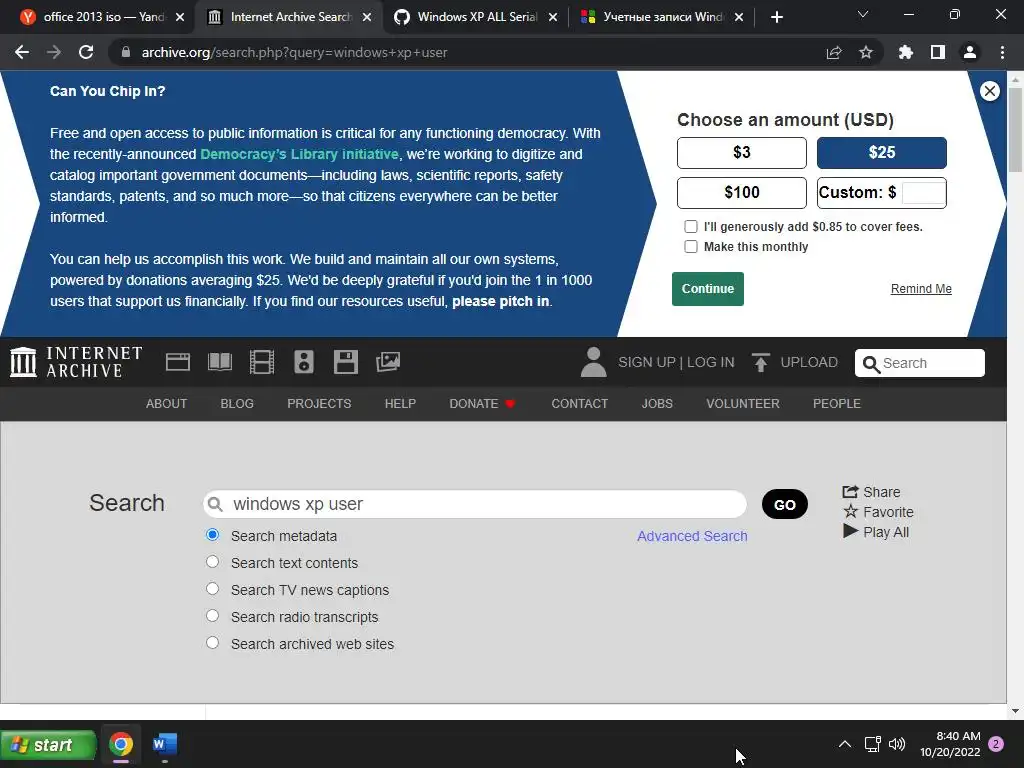This screenshot has width=1024, height=768.
Task: Click the Share link
Action: [x=871, y=492]
